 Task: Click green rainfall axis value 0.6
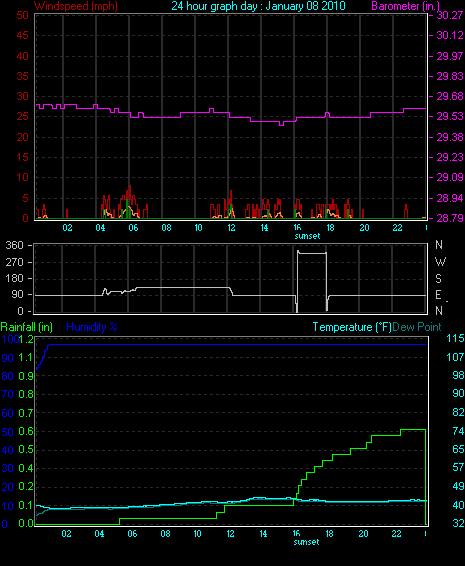[x=26, y=432]
